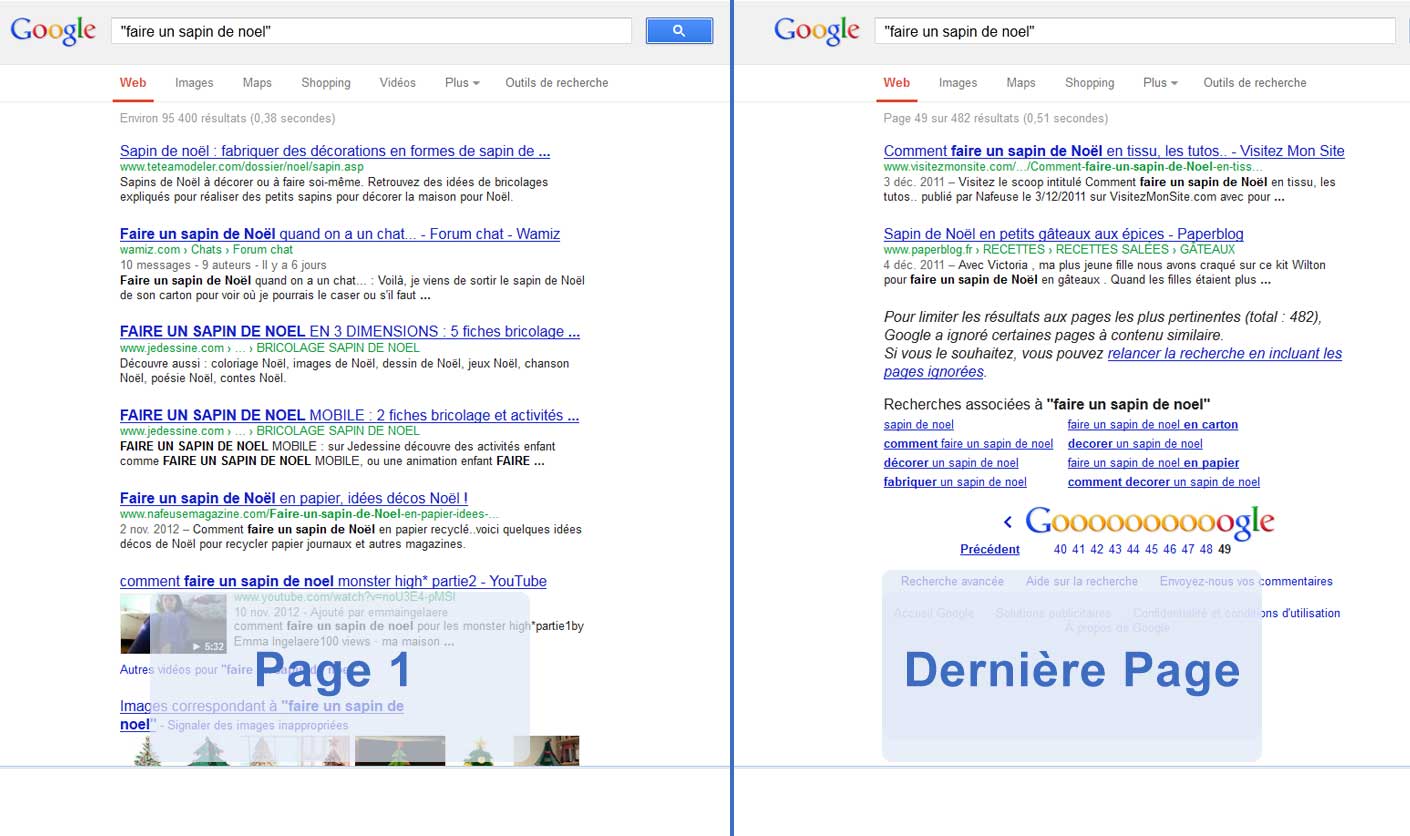Select Web tab in left page

tap(133, 83)
